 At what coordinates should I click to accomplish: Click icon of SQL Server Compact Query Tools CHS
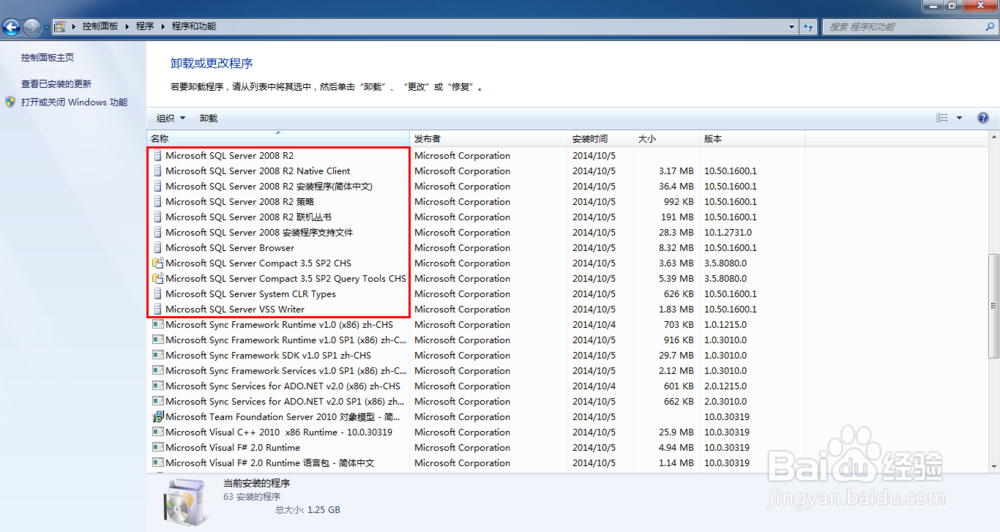[158, 278]
